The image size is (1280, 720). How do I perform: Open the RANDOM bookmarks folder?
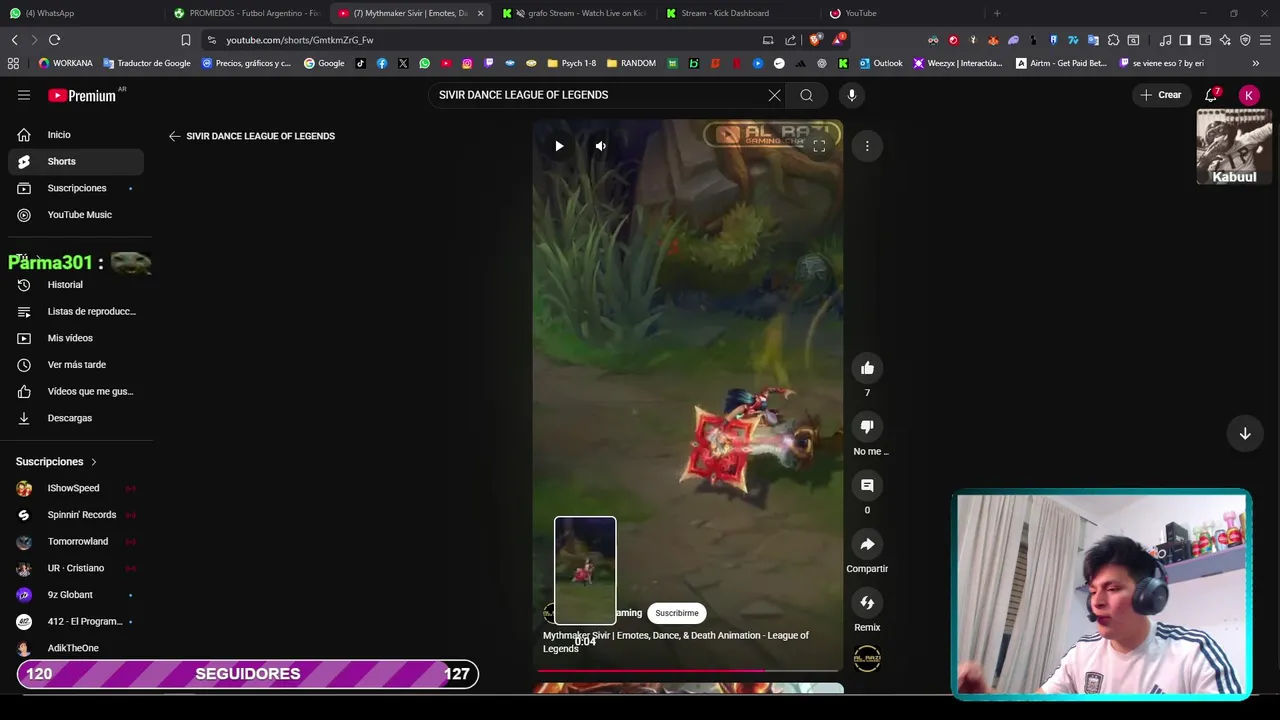click(631, 63)
